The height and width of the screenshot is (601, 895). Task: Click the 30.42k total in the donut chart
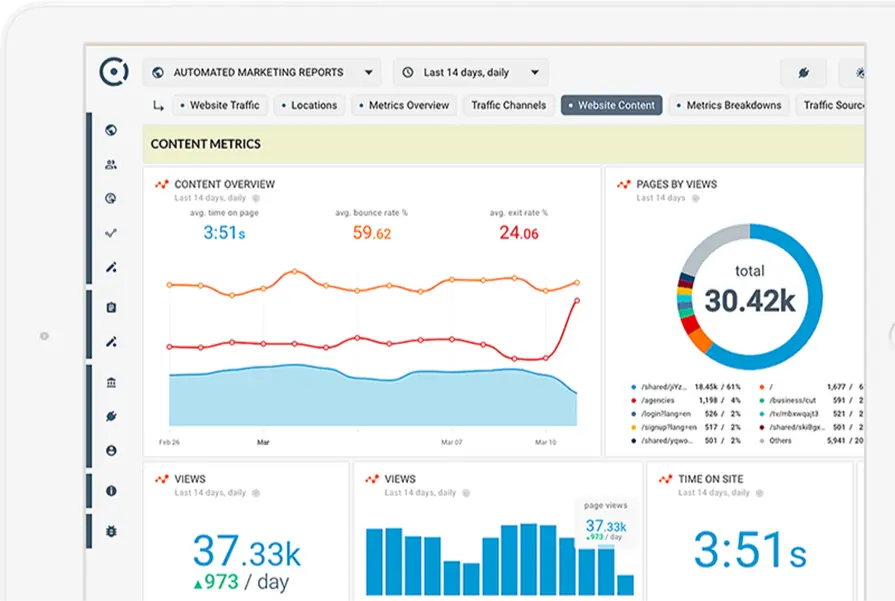750,301
